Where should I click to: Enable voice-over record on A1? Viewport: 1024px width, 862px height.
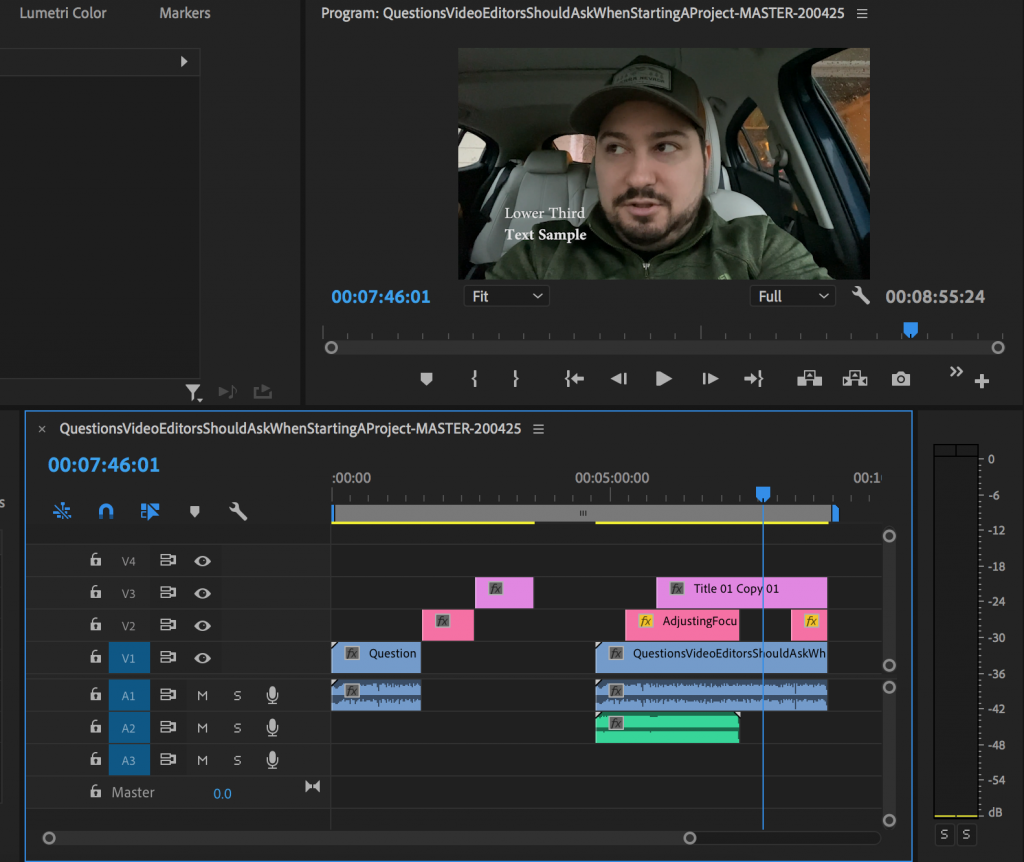click(x=272, y=695)
